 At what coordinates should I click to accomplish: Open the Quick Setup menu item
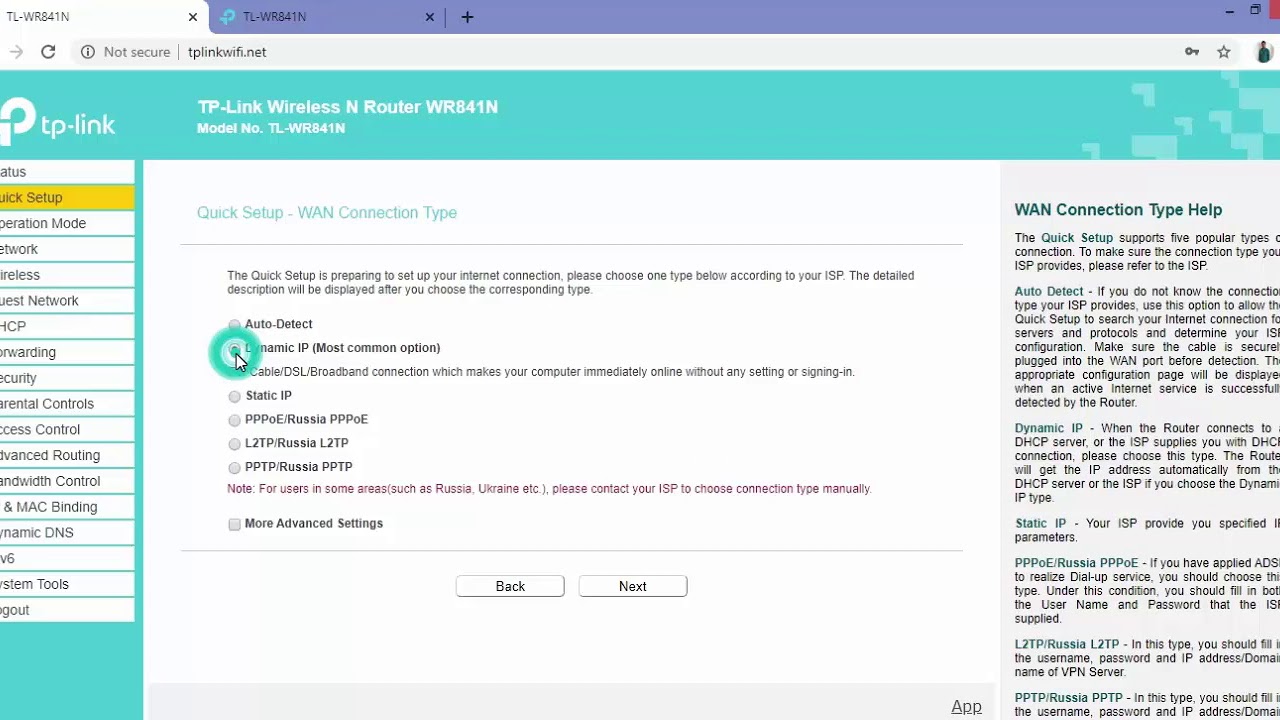(67, 198)
